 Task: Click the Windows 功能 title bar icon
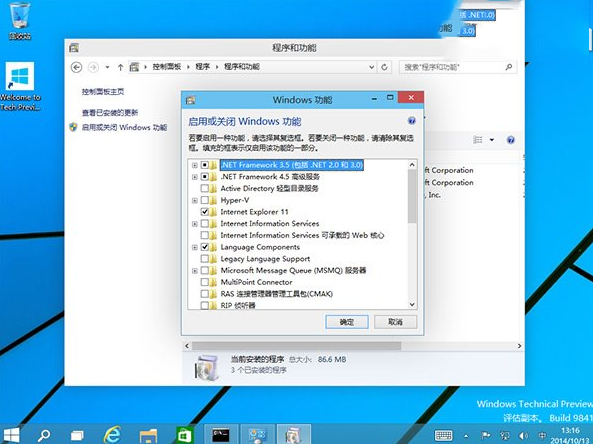click(191, 100)
